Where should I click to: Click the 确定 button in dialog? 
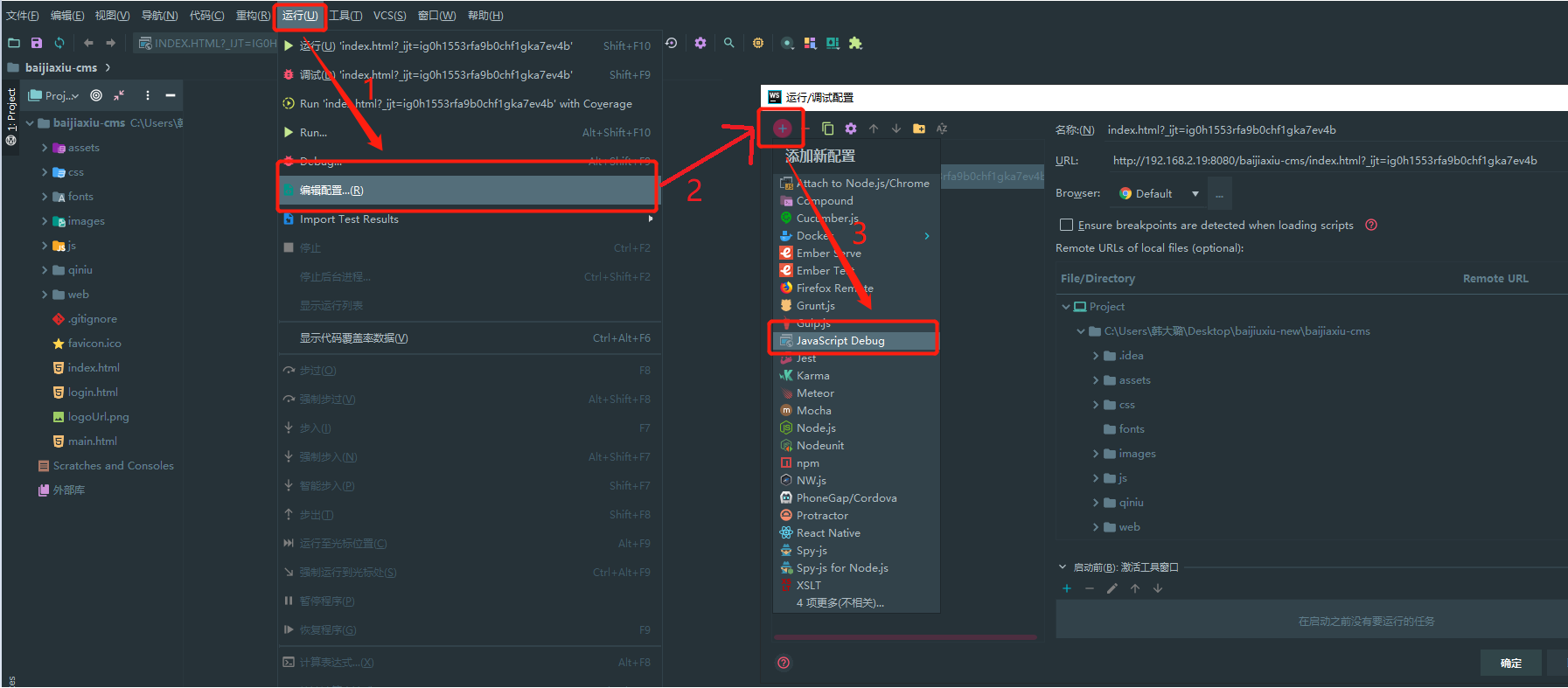coord(1511,663)
